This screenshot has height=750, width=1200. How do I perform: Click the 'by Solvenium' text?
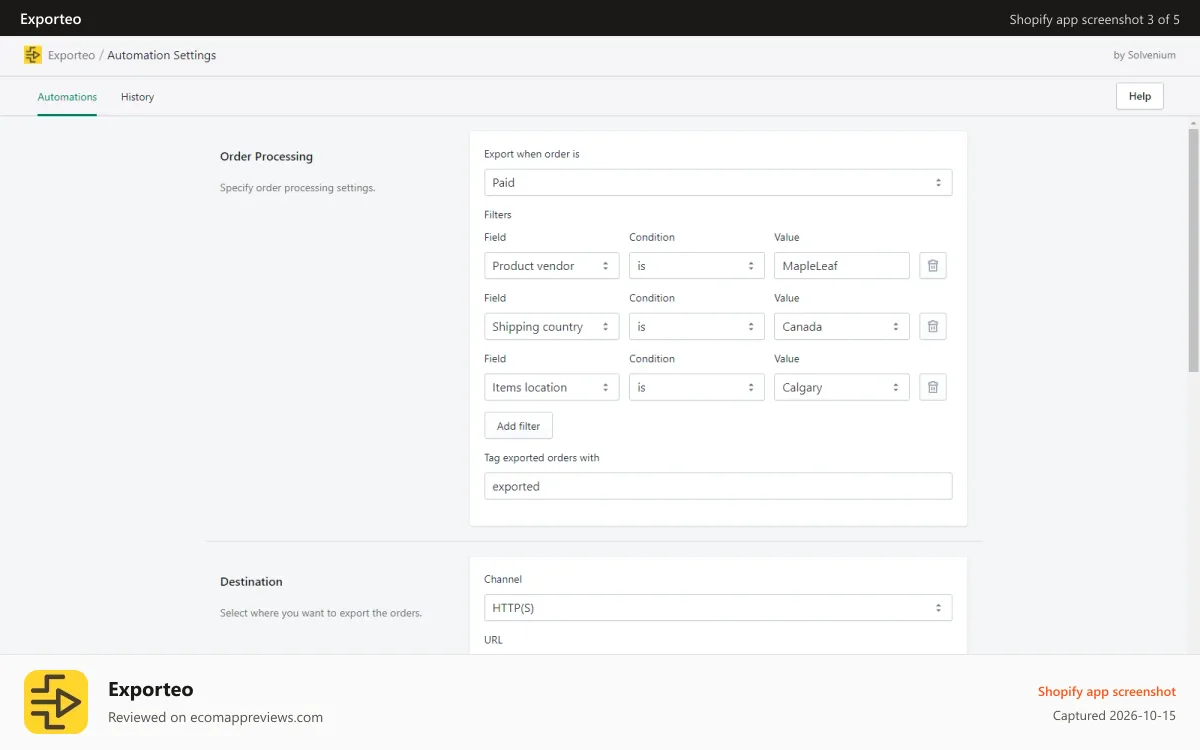(1144, 55)
